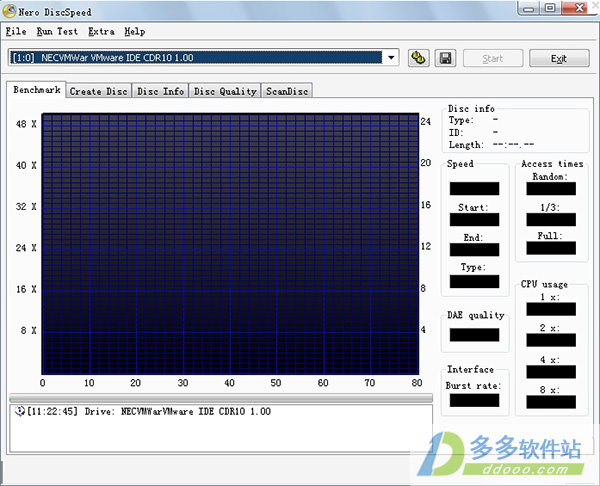The height and width of the screenshot is (486, 600).
Task: Select the NECVMWar VMware IDE drive combo box
Action: click(204, 58)
